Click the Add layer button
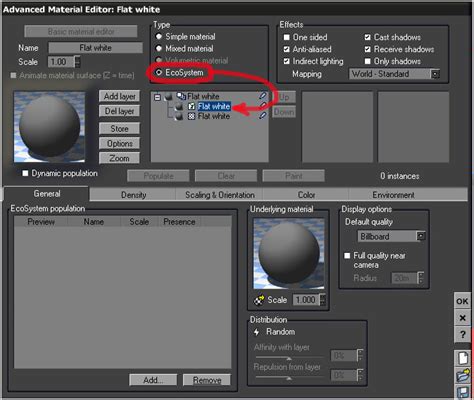The image size is (474, 400). click(119, 96)
